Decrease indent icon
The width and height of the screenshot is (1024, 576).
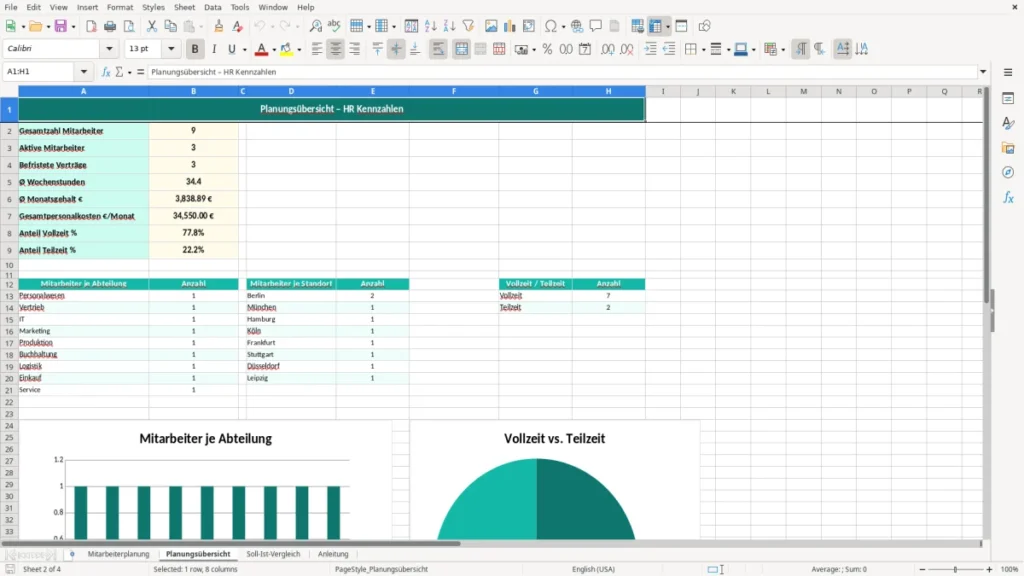(x=669, y=49)
